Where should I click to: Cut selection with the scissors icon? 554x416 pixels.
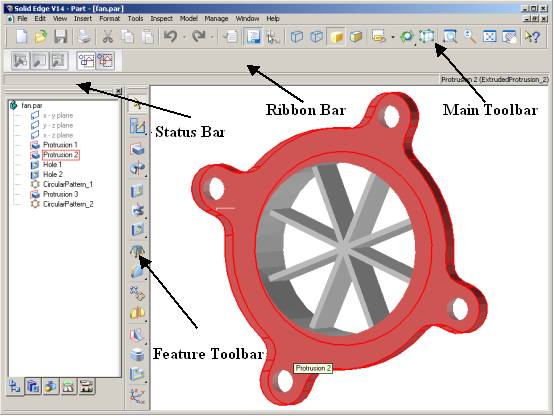(108, 36)
